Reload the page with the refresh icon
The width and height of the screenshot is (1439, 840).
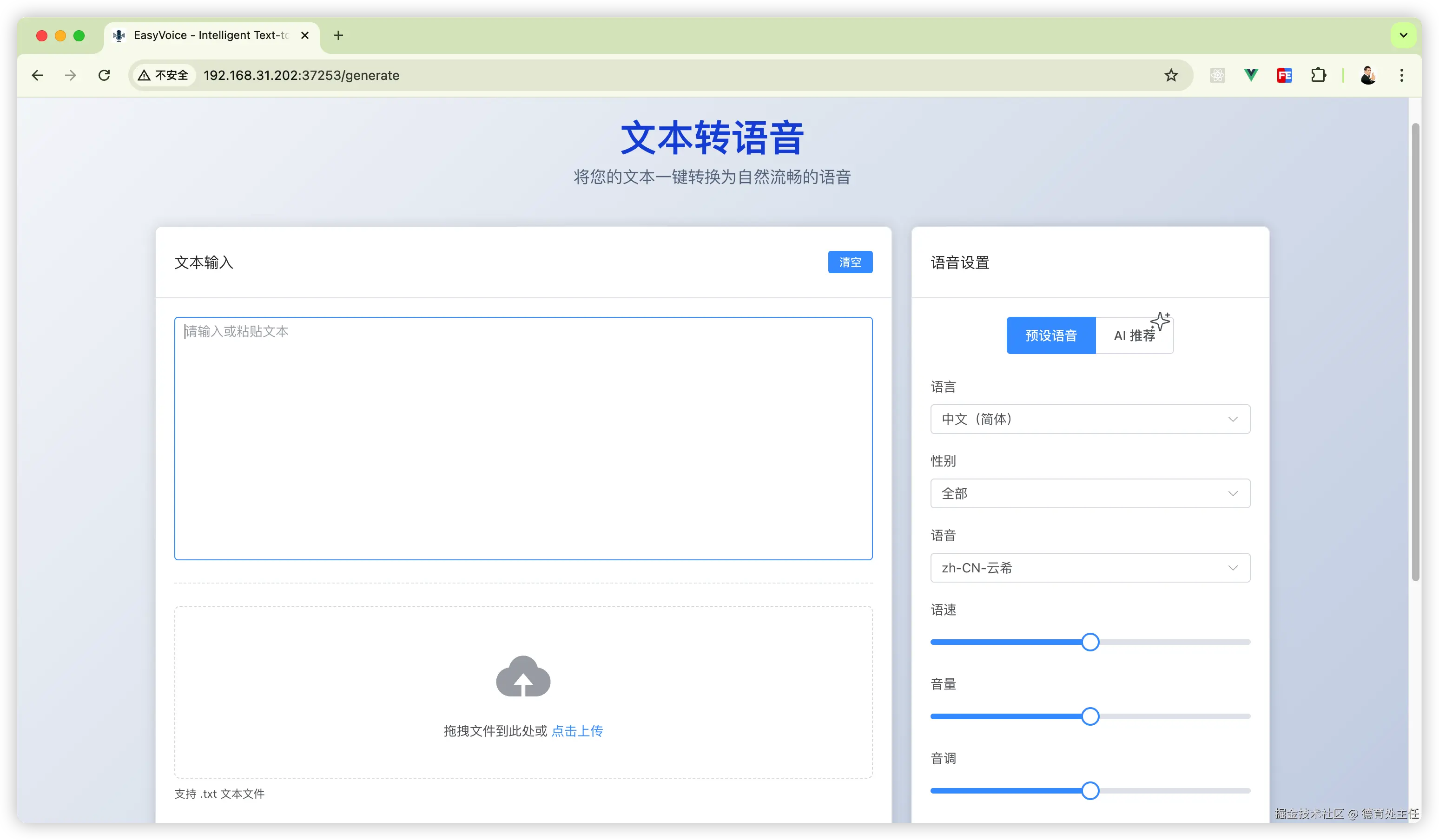pyautogui.click(x=104, y=75)
